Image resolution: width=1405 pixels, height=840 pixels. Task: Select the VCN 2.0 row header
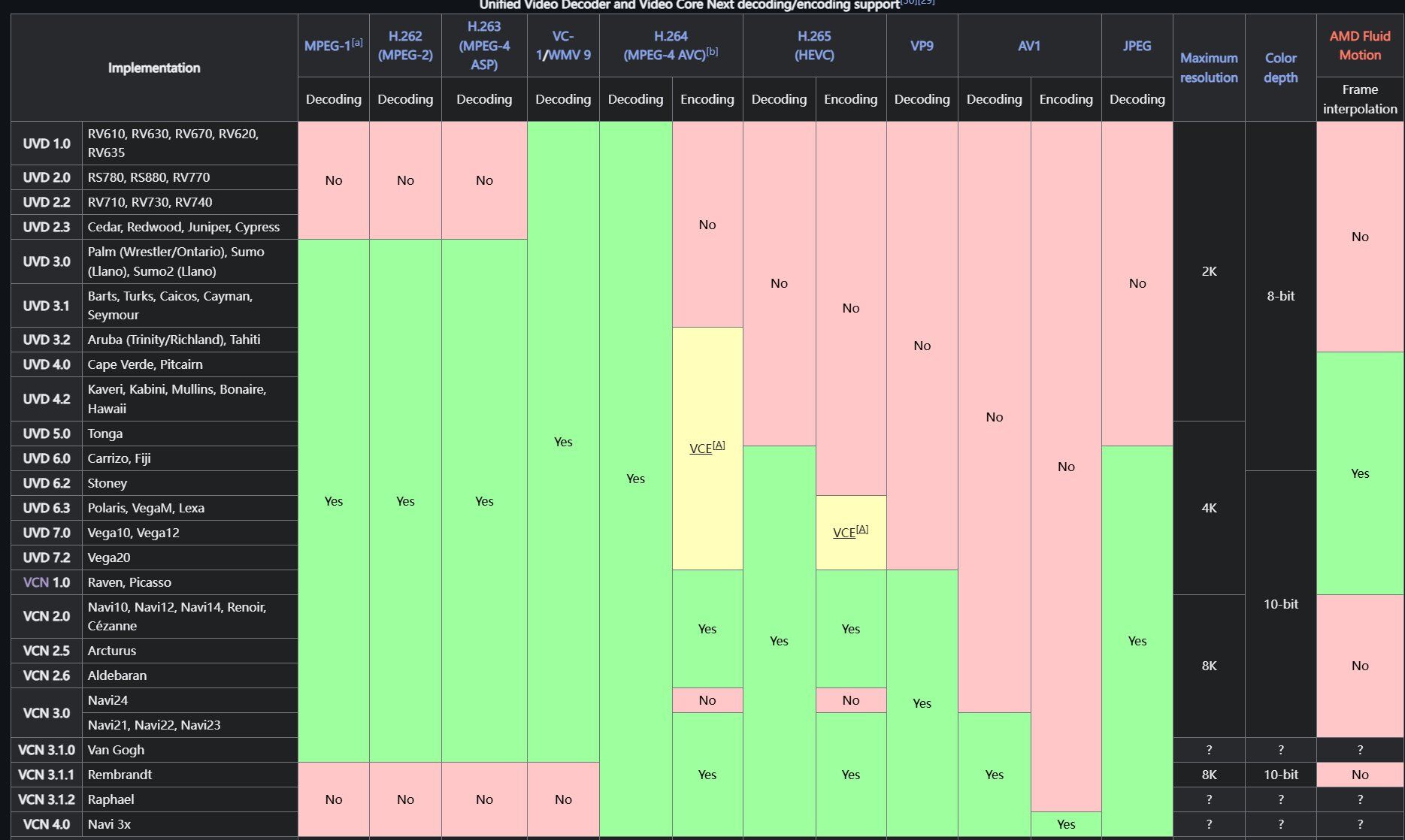pos(47,616)
